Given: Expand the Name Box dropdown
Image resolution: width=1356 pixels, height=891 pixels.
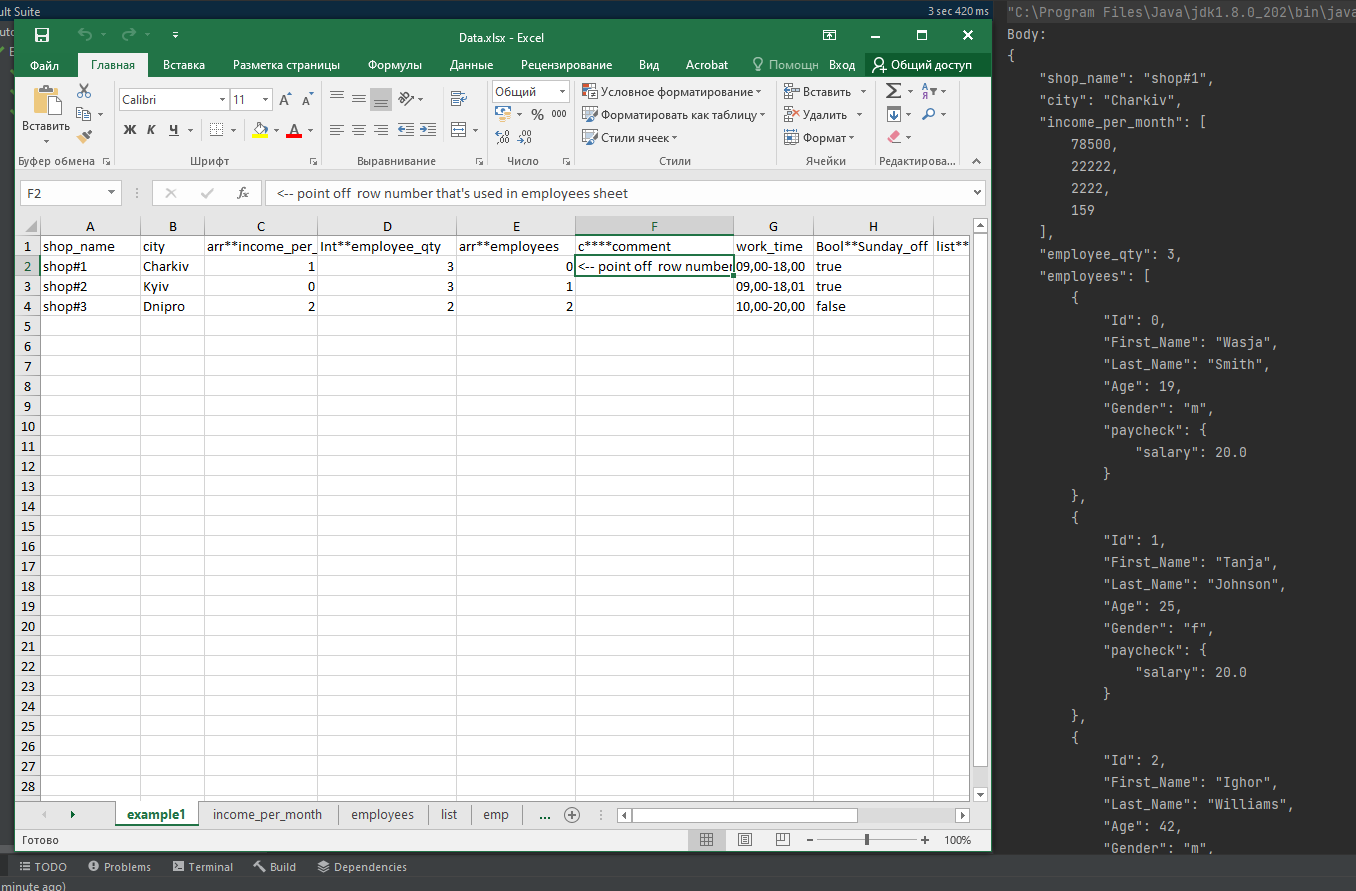Looking at the screenshot, I should click(x=111, y=193).
